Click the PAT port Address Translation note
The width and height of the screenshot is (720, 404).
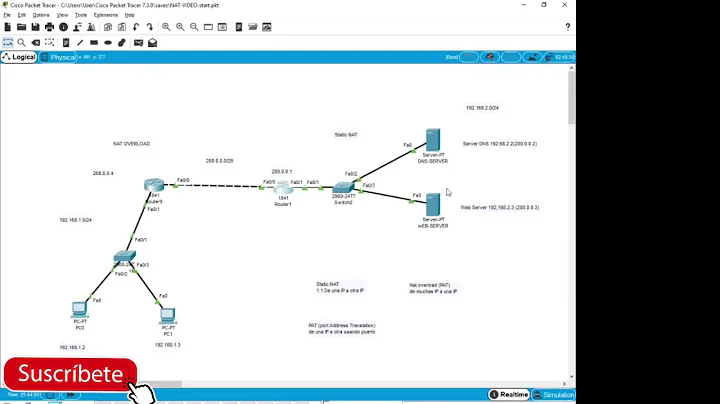pyautogui.click(x=342, y=329)
